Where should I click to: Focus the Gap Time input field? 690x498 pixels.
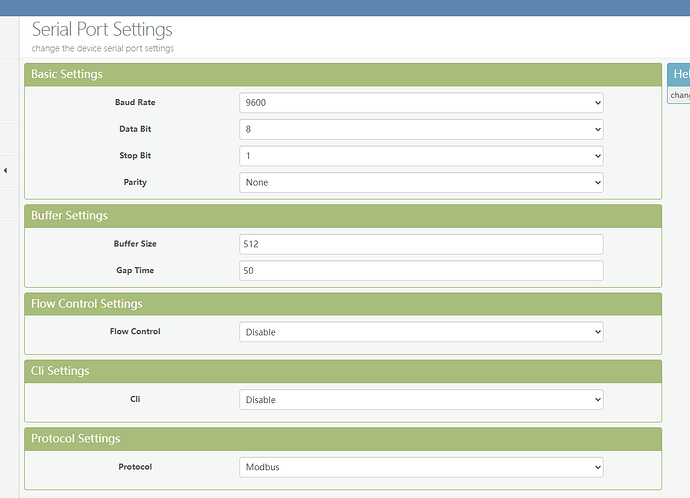[421, 271]
